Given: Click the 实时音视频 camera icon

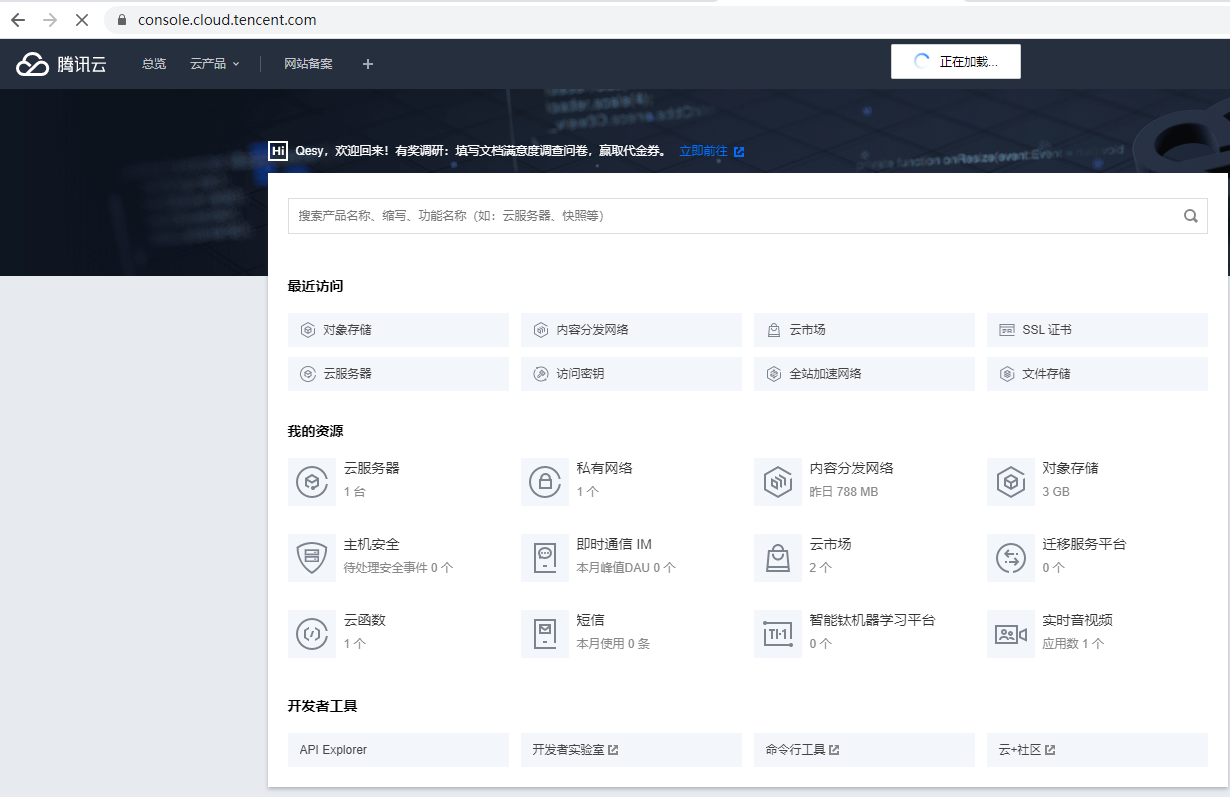Looking at the screenshot, I should coord(1011,634).
